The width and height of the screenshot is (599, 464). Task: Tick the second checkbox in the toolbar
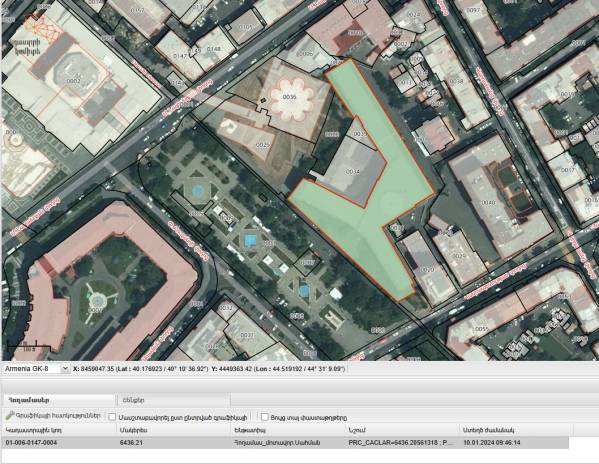(264, 417)
